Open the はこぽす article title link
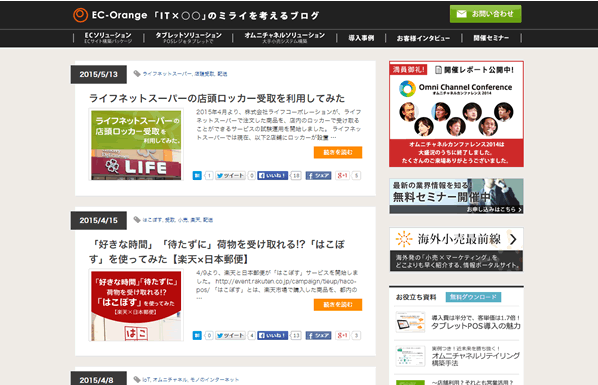 [217, 251]
